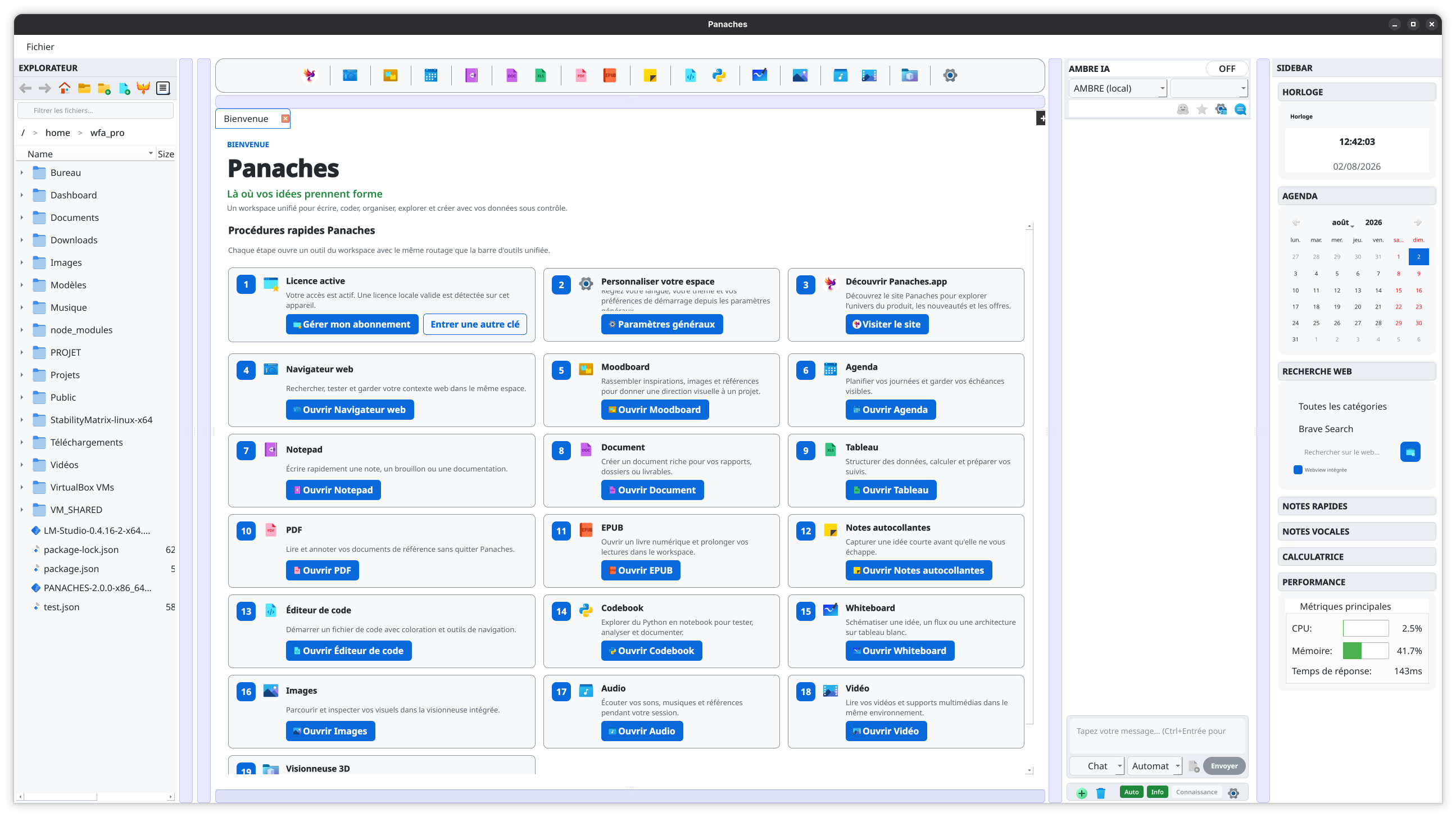Viewport: 1456px width, 817px height.
Task: Open the AMBRE chat bubble icon
Action: pos(1240,109)
